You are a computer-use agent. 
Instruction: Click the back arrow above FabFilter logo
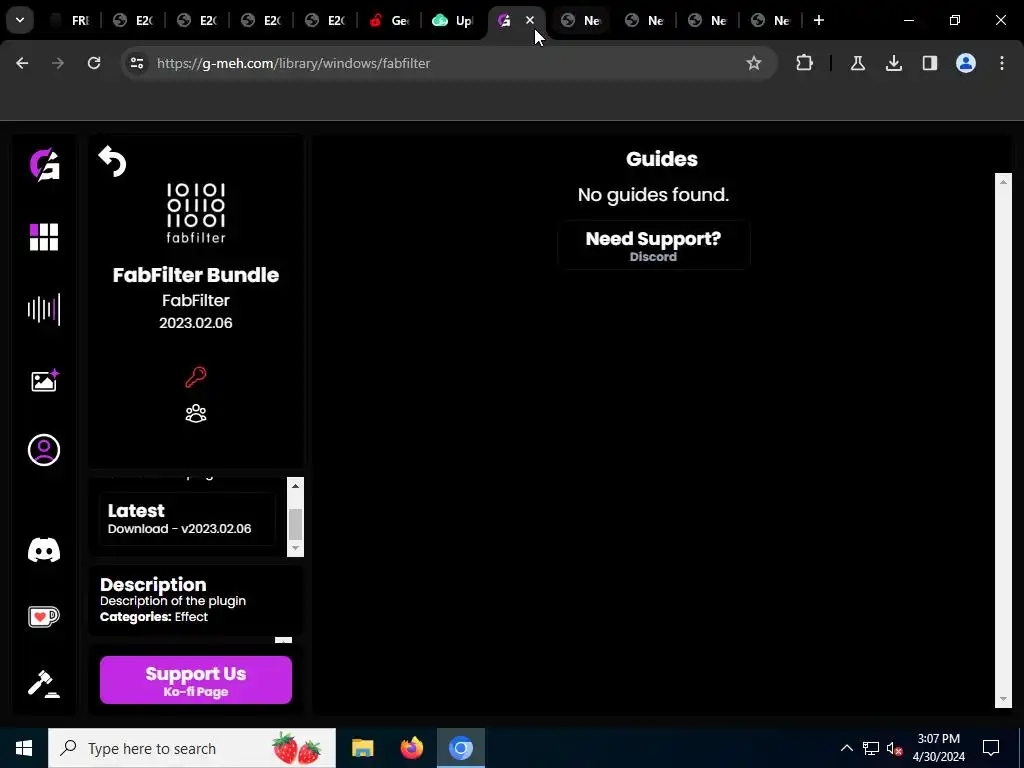point(112,161)
